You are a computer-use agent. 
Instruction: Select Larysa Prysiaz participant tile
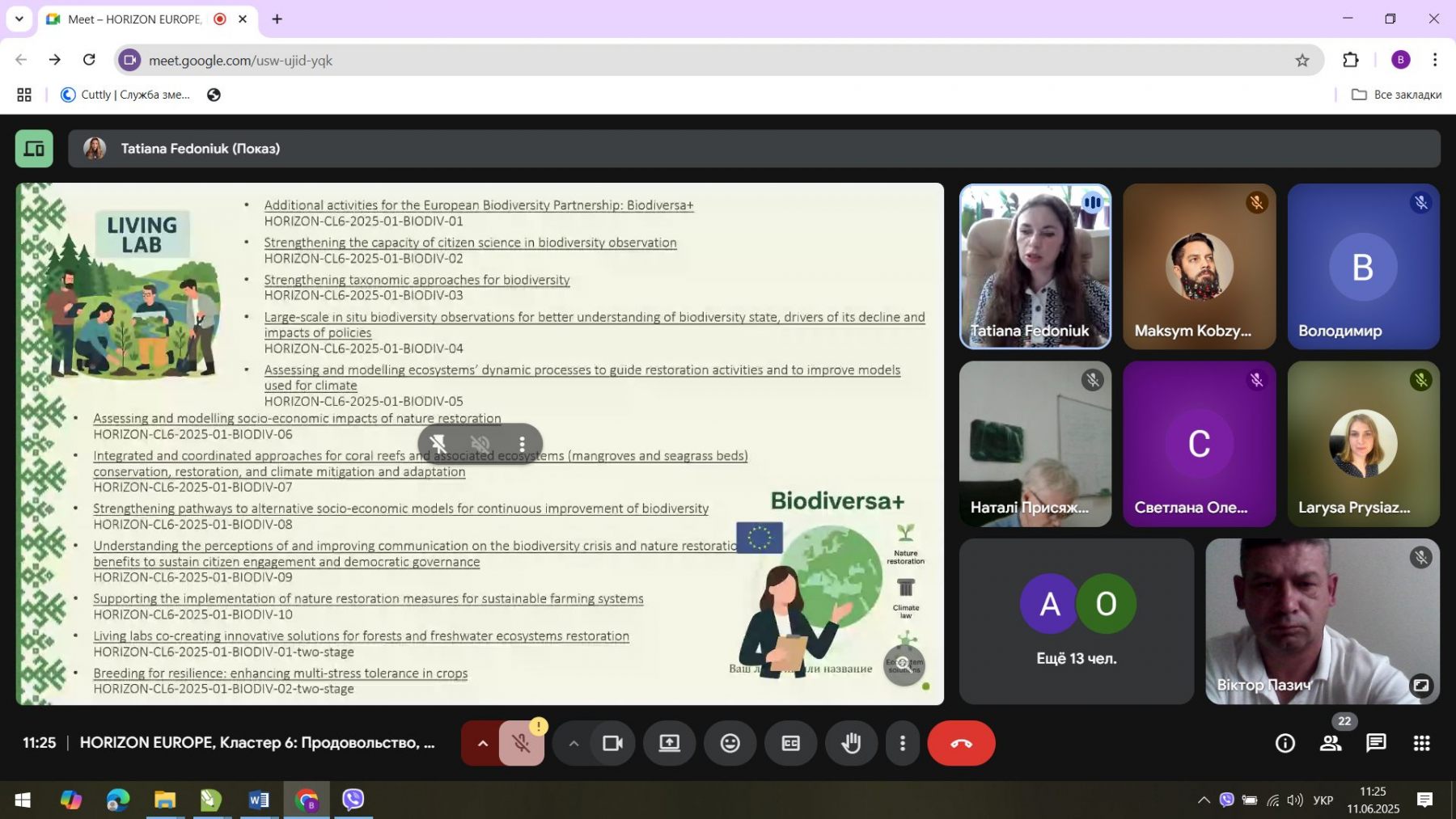click(x=1363, y=444)
